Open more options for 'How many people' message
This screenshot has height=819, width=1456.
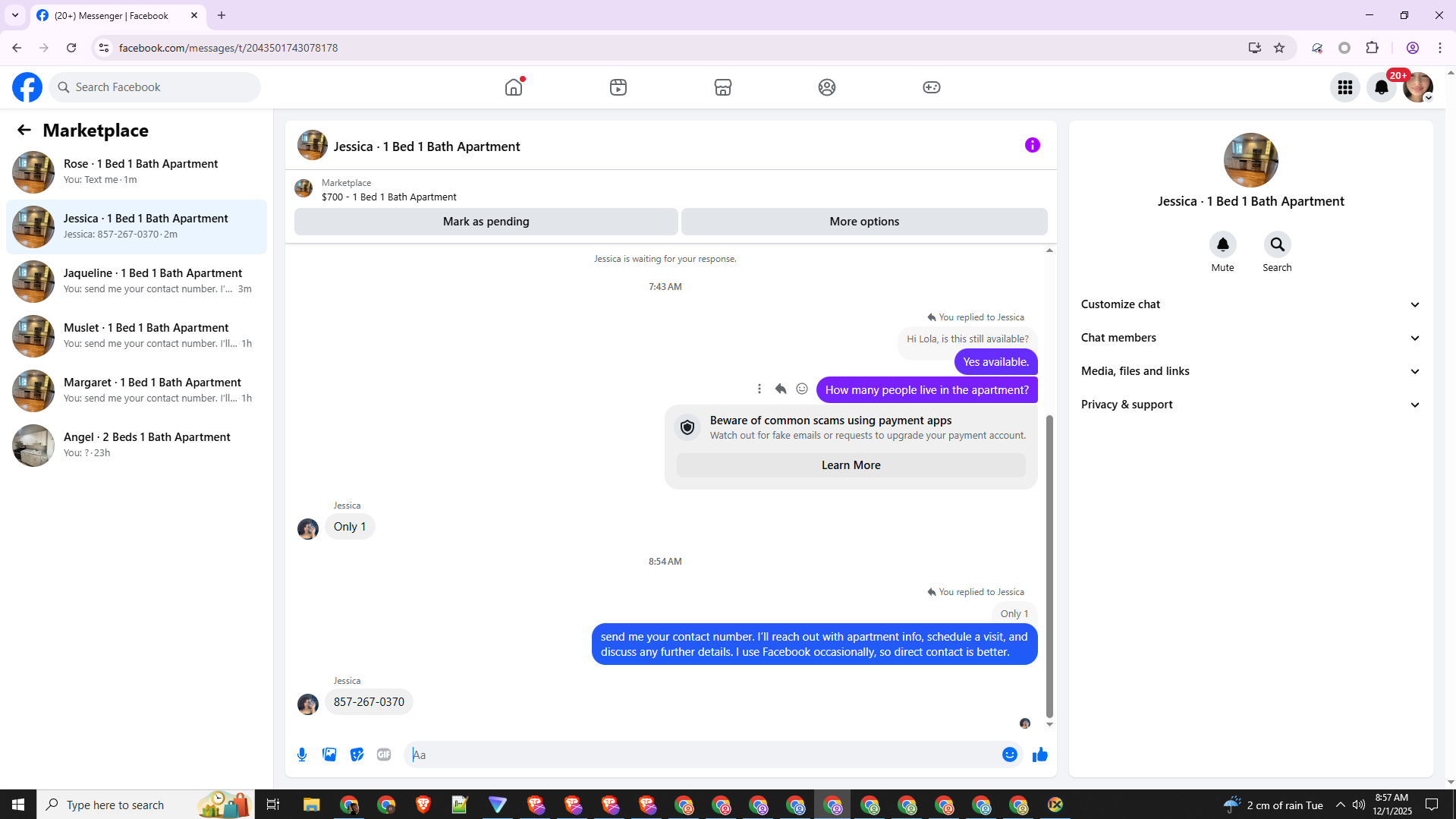coord(759,389)
